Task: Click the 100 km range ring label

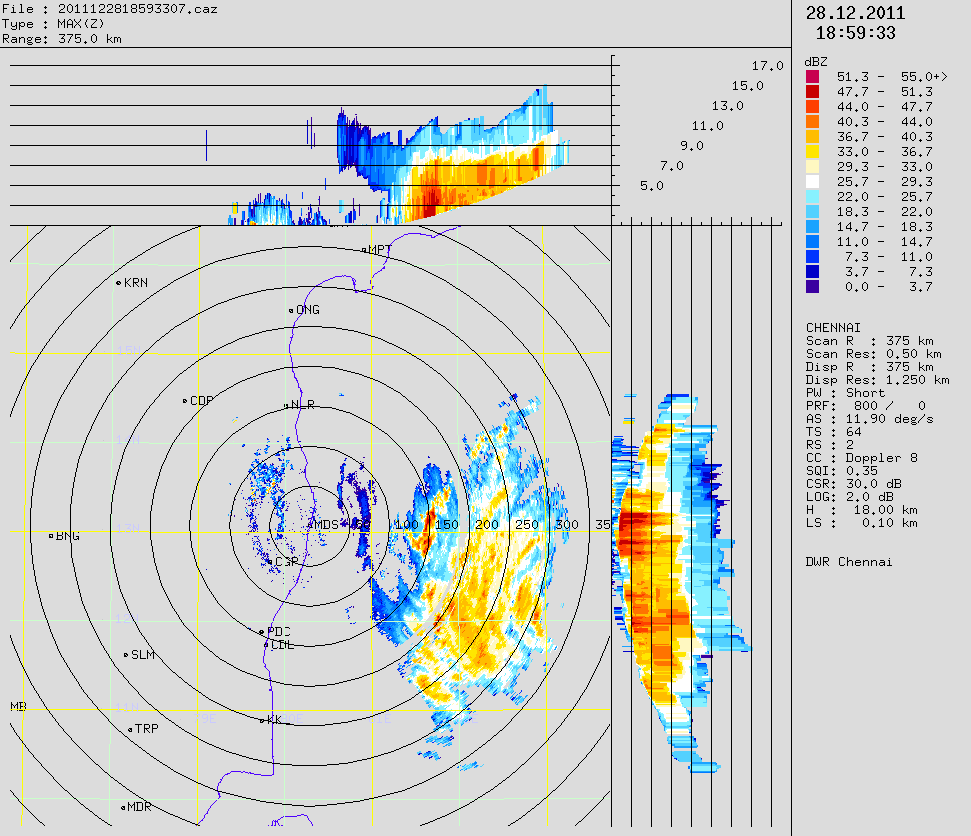Action: pos(406,525)
